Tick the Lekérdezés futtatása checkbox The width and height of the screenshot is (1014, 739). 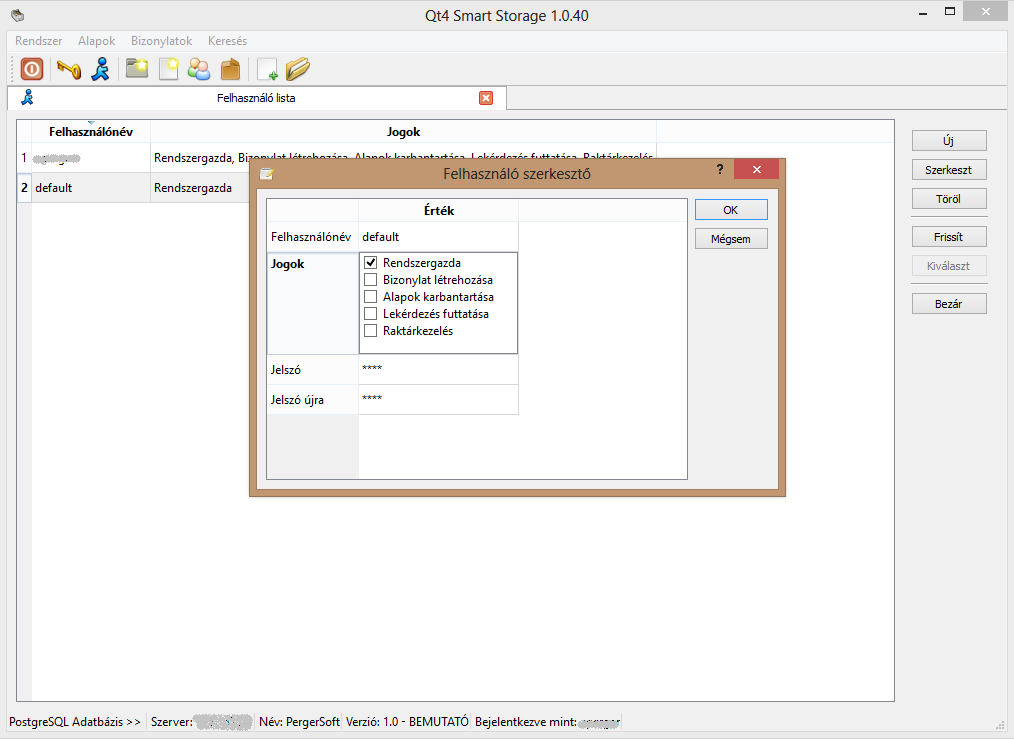click(370, 314)
